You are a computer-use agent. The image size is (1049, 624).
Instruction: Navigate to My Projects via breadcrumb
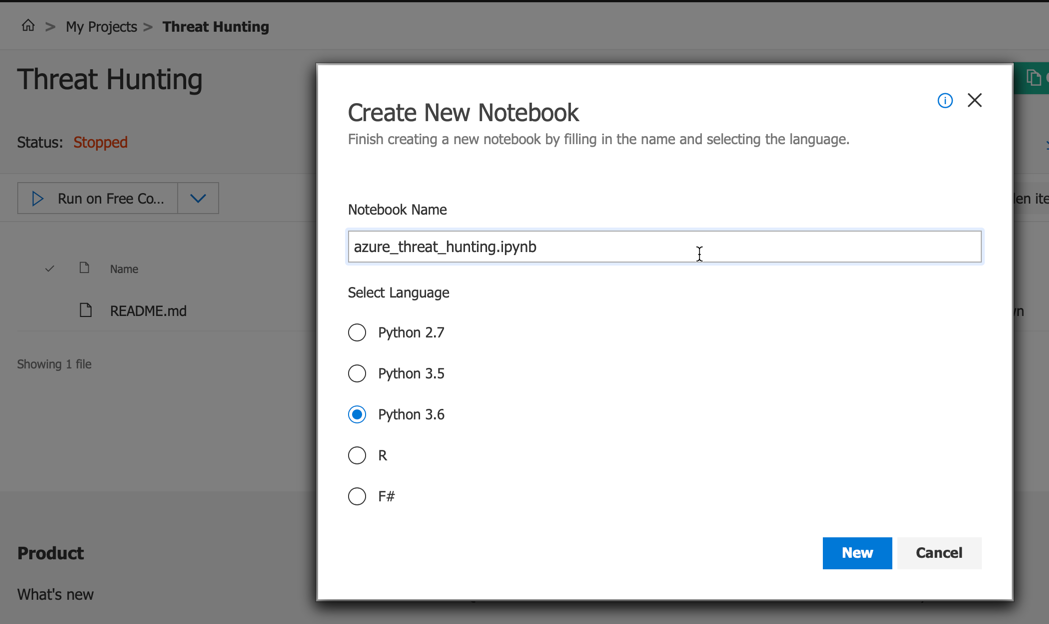coord(101,26)
